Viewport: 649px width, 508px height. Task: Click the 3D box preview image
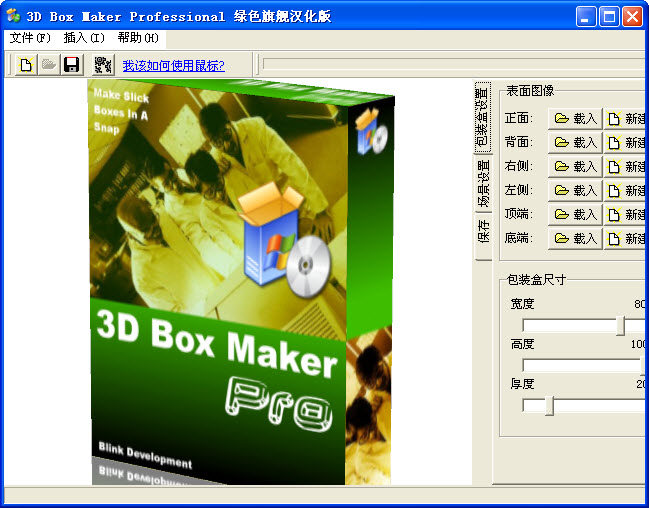(240, 282)
